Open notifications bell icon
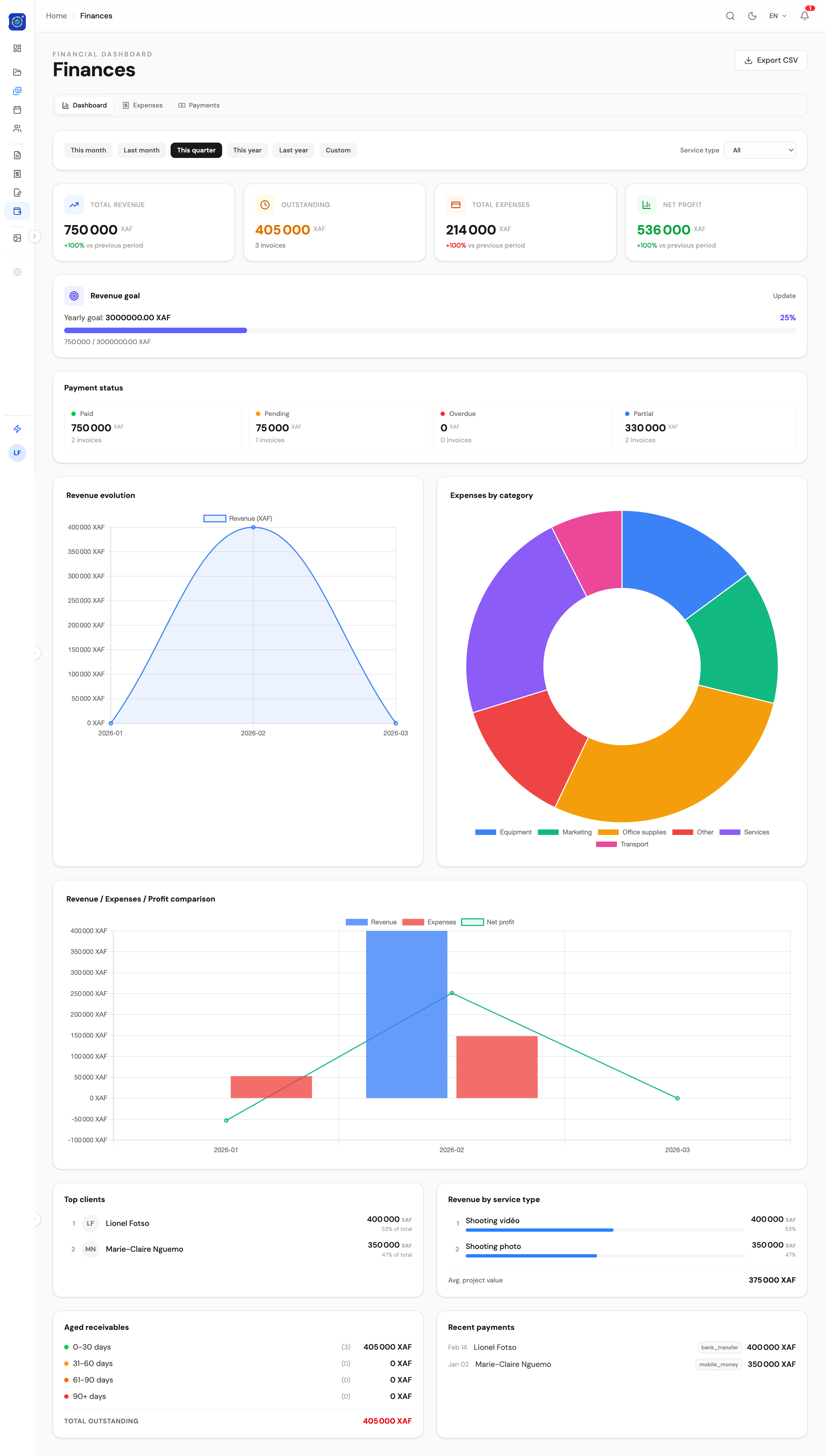This screenshot has width=825, height=1456. [x=804, y=16]
